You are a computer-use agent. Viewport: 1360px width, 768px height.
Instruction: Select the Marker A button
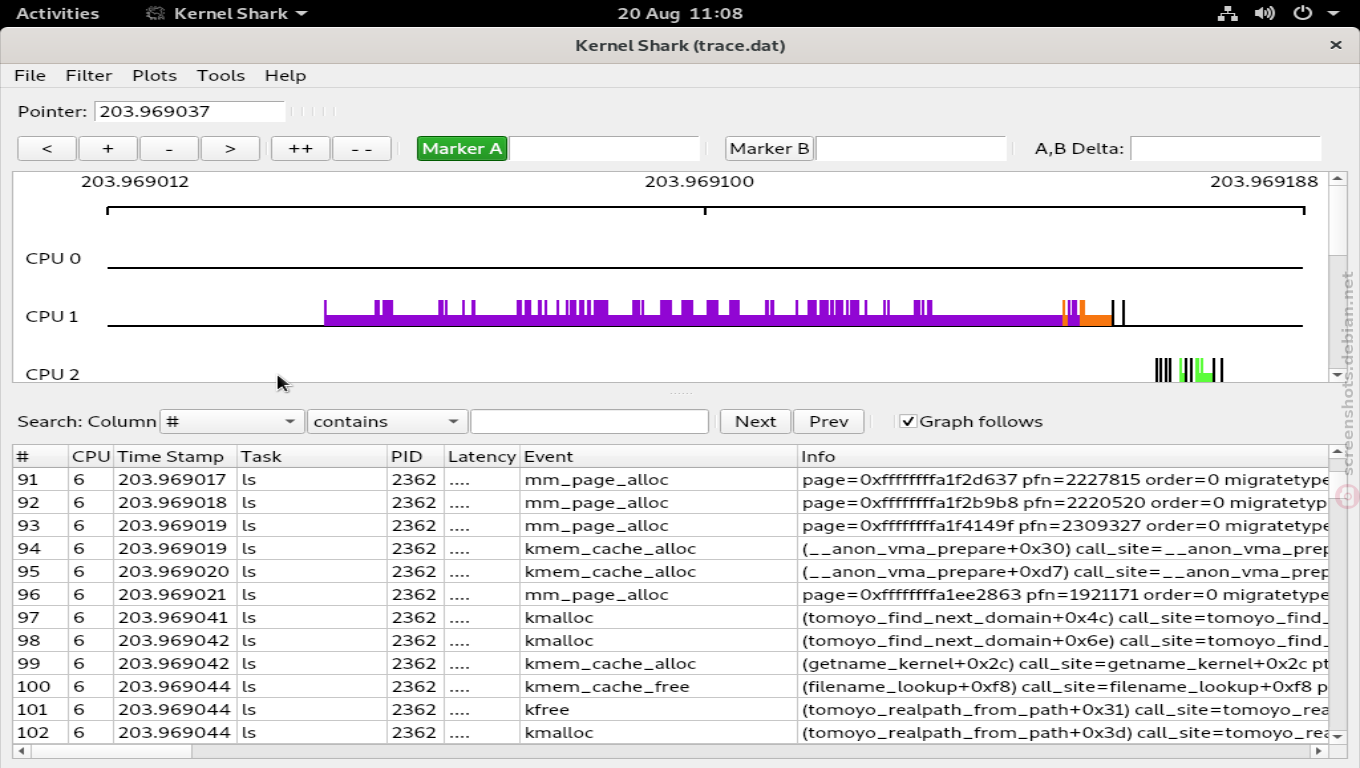462,148
